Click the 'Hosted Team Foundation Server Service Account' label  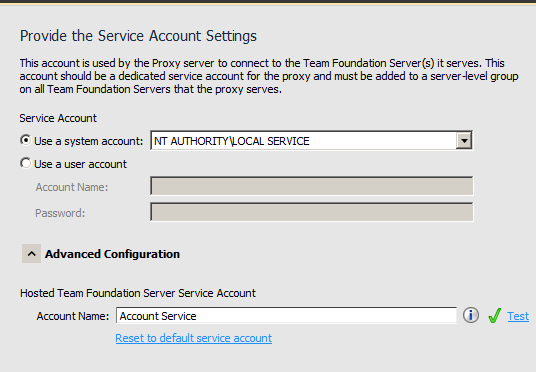pyautogui.click(x=138, y=293)
